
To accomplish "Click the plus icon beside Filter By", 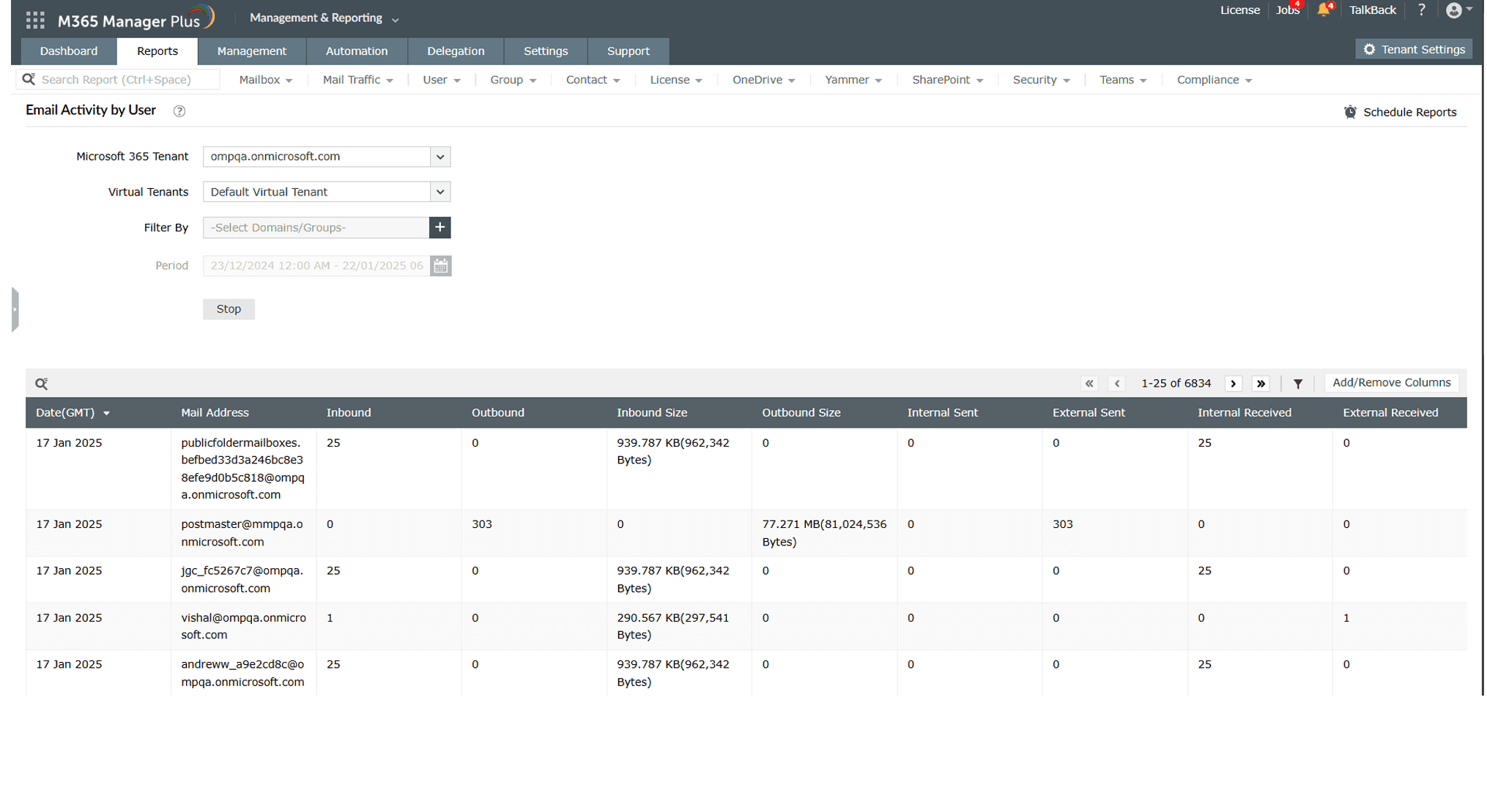I will pos(440,228).
